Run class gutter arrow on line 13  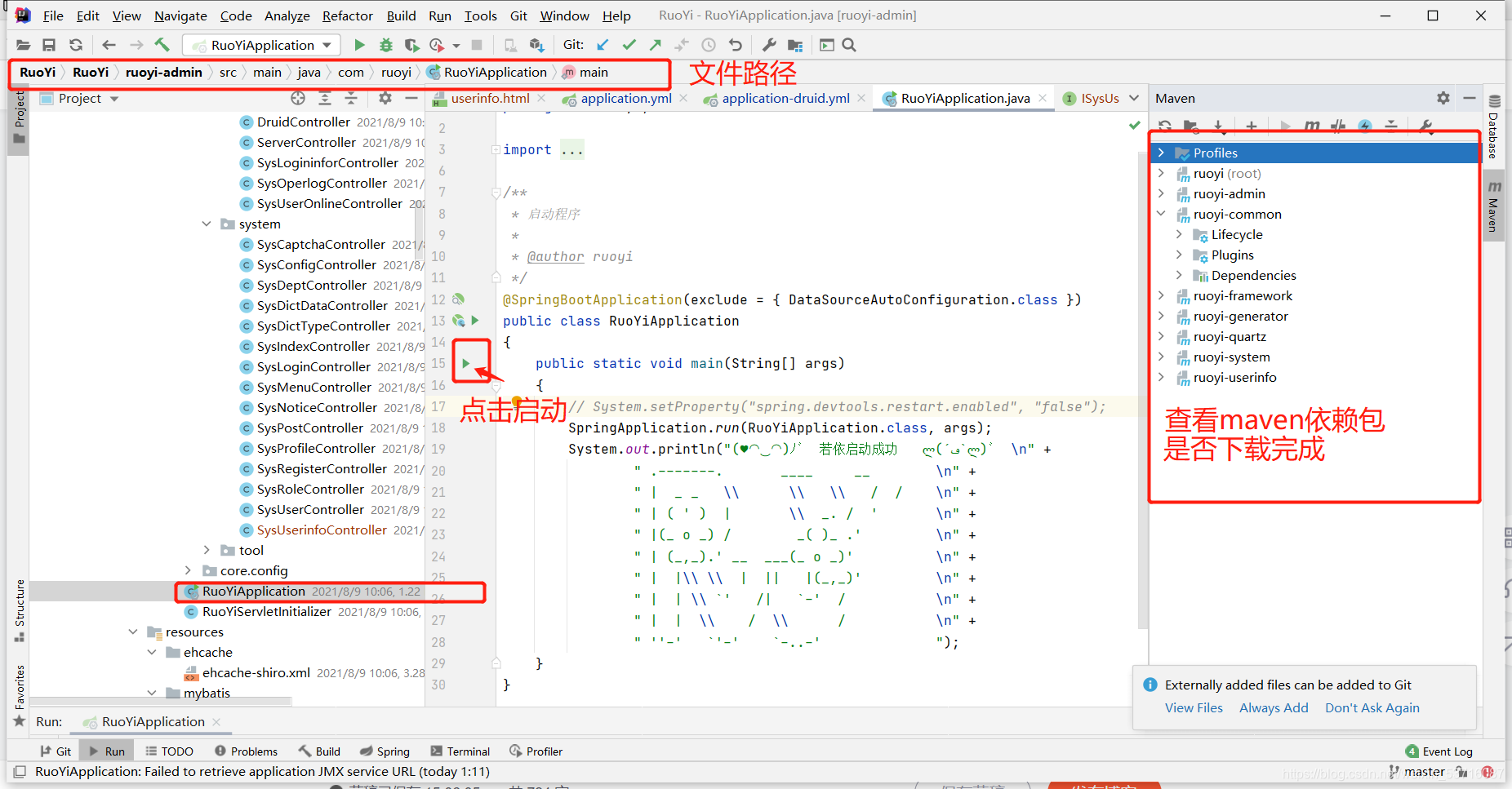[475, 321]
